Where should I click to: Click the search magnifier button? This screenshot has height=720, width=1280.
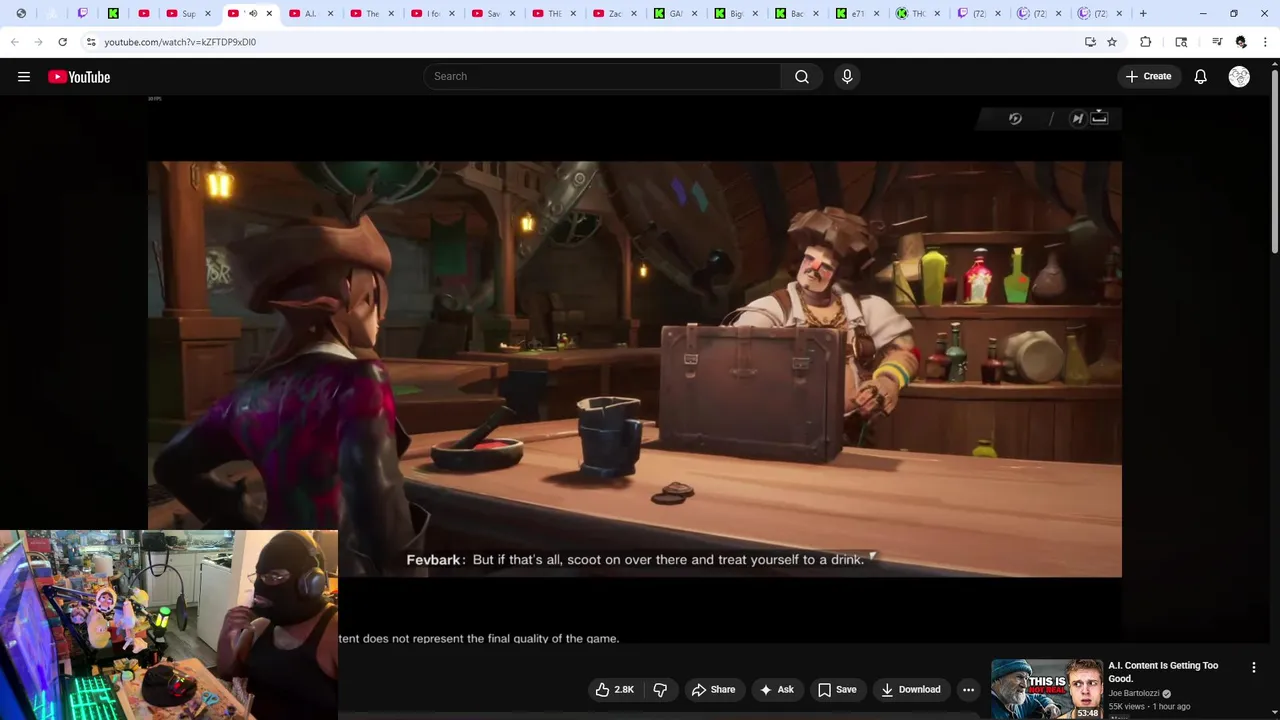(802, 77)
